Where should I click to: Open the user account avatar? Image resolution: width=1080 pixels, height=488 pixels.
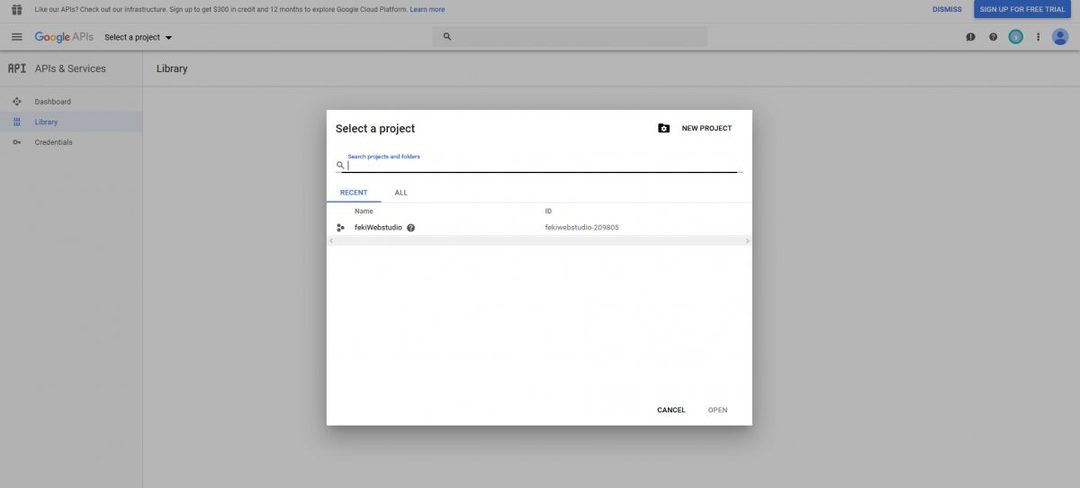point(1060,37)
